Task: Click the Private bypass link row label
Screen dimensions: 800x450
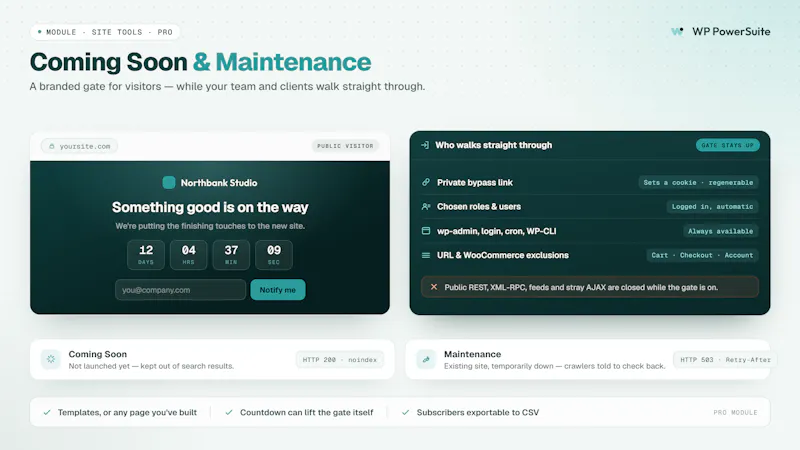Action: 475,183
